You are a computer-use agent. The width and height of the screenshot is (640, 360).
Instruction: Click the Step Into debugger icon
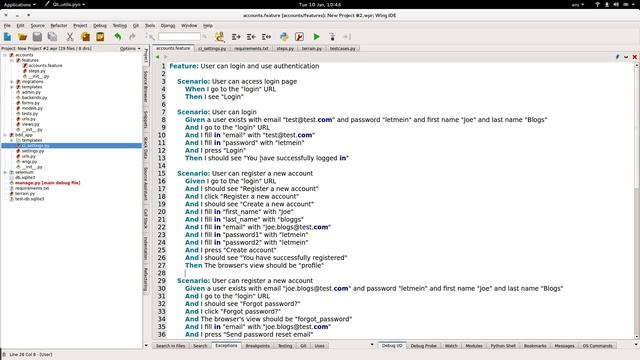pos(332,37)
